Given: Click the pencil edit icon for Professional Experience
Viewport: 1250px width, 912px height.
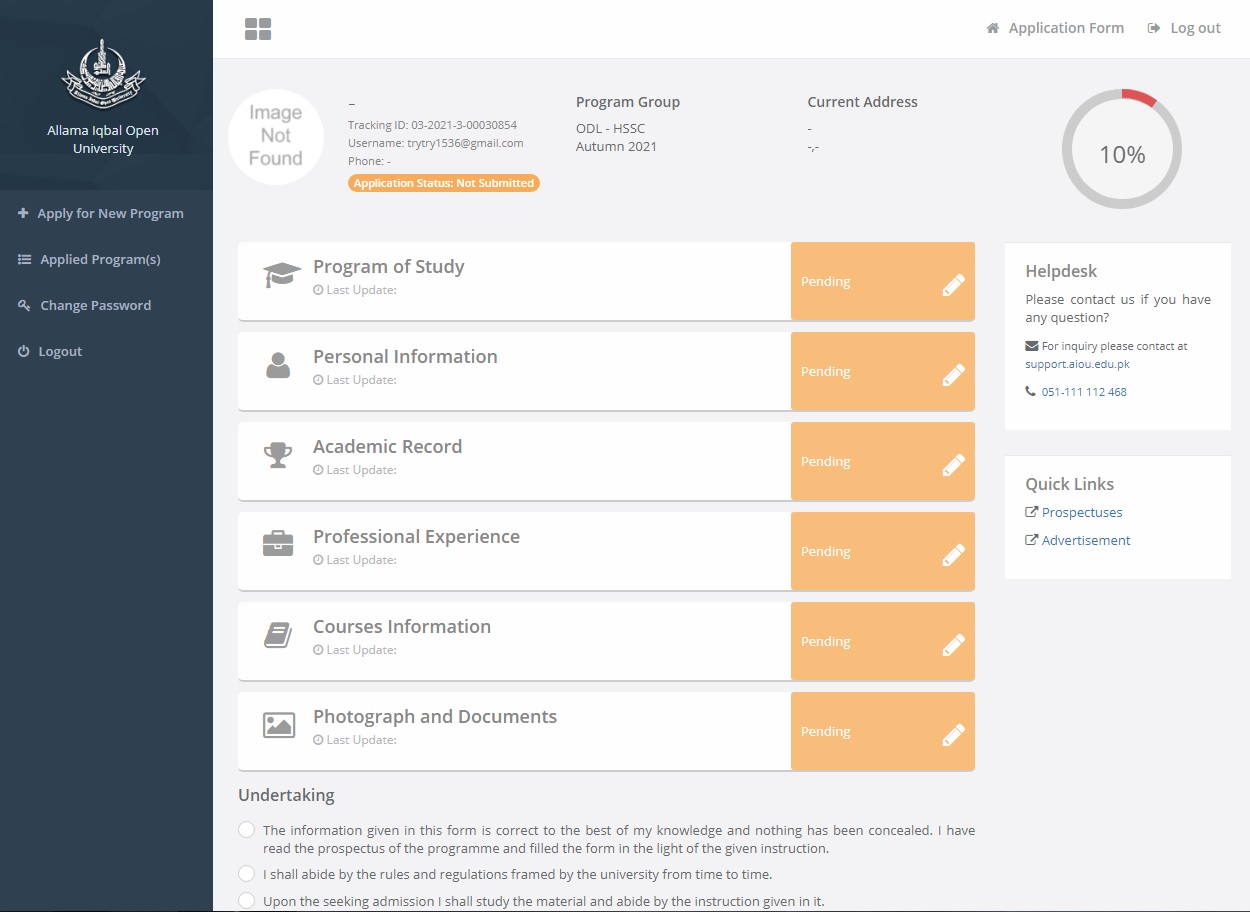Looking at the screenshot, I should 954,555.
